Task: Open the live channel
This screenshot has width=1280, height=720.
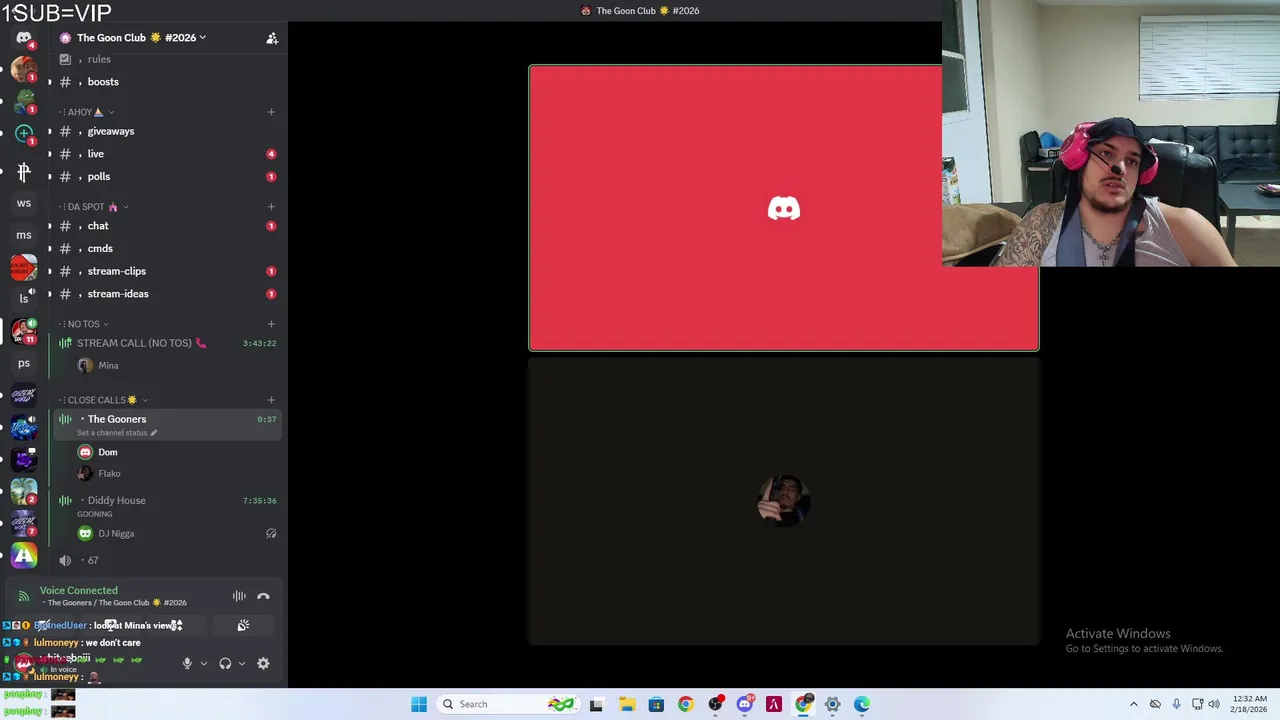Action: coord(167,154)
